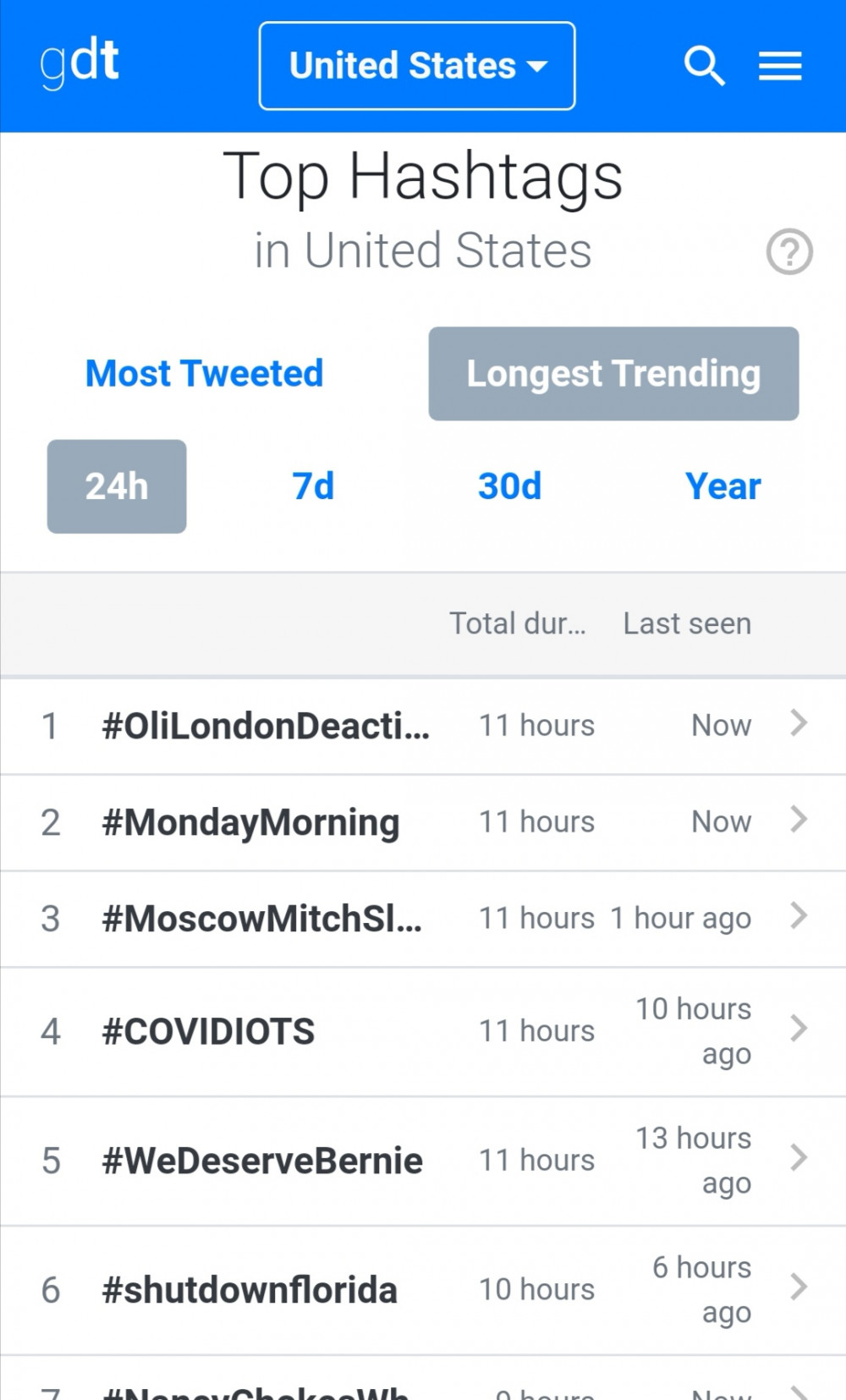The width and height of the screenshot is (846, 1400).
Task: Open the hamburger menu icon
Action: pos(780,66)
